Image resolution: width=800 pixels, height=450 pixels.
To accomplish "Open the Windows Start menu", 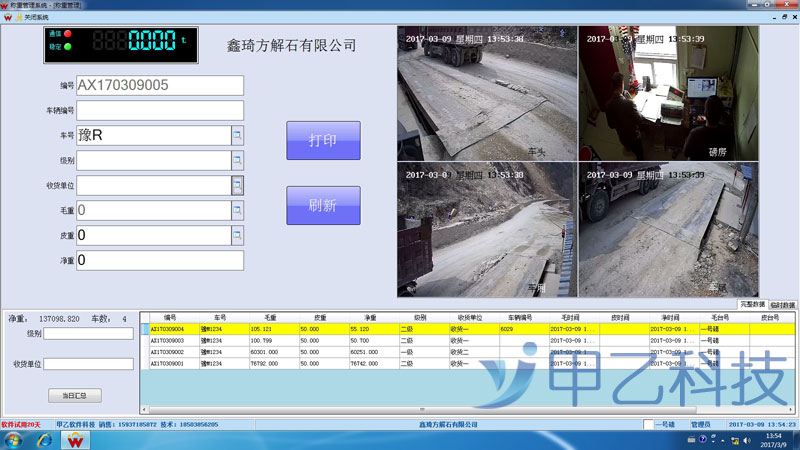I will pos(14,440).
